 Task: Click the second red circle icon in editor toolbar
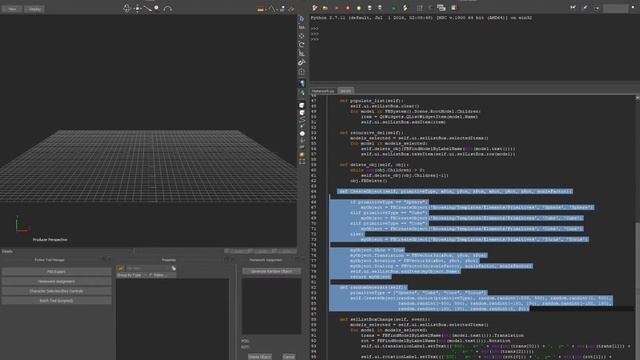pyautogui.click(x=348, y=8)
